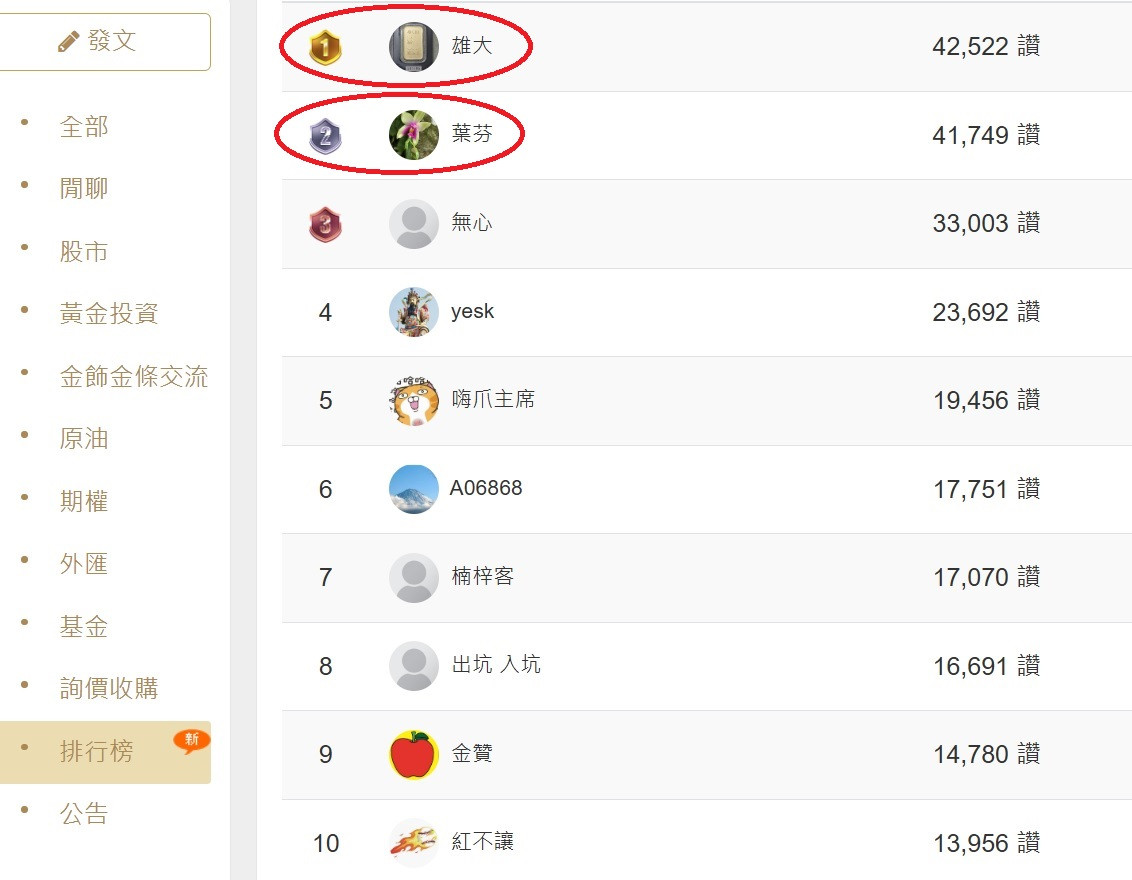This screenshot has width=1132, height=880.
Task: Click 紅不讓's avatar icon
Action: 413,842
